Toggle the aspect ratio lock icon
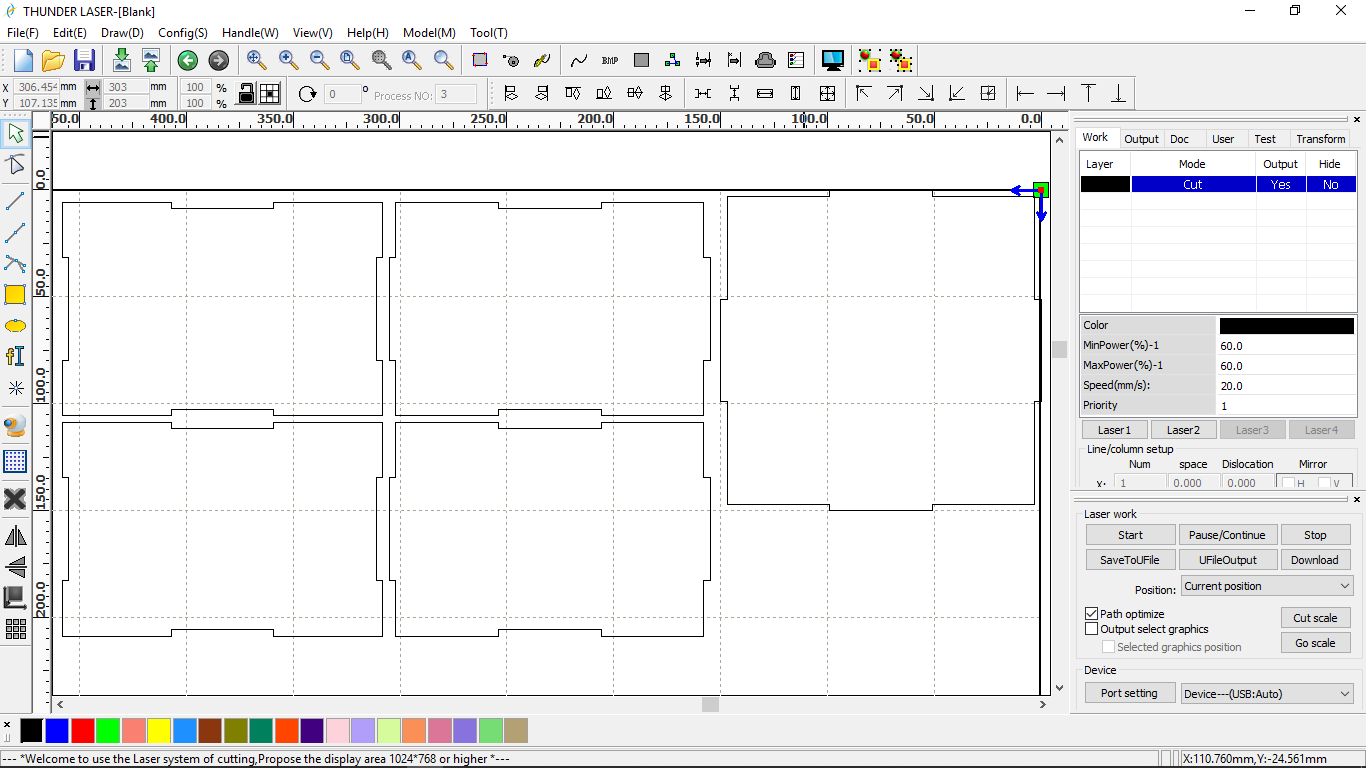Screen dimensions: 1366x768 tap(246, 94)
